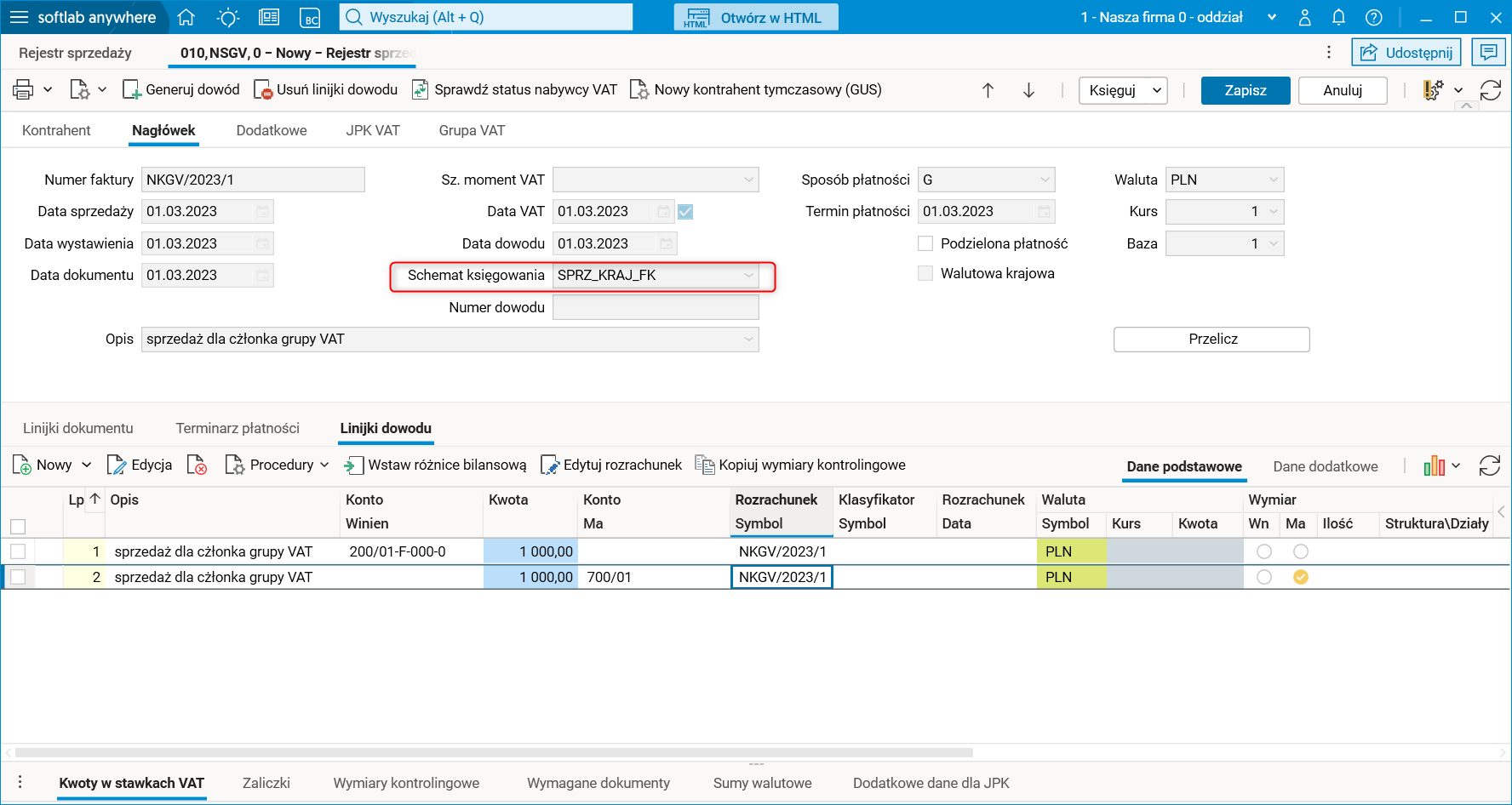This screenshot has width=1512, height=805.
Task: Click the printer icon
Action: (24, 89)
